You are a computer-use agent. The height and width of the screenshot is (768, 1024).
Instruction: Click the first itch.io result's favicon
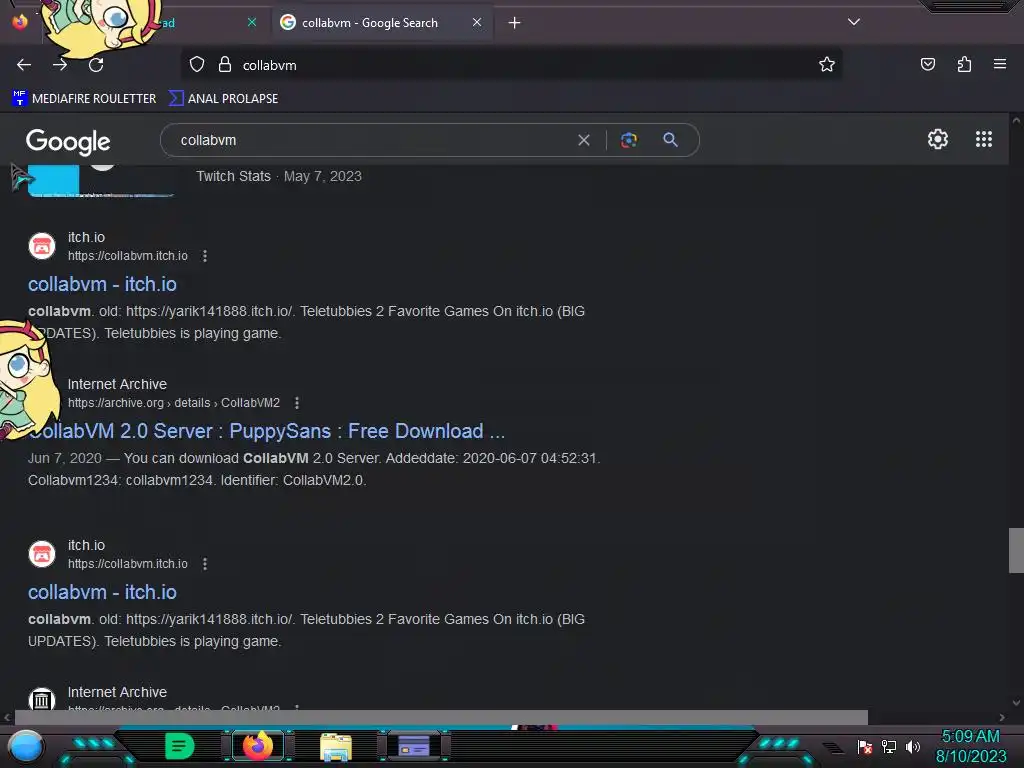click(42, 246)
